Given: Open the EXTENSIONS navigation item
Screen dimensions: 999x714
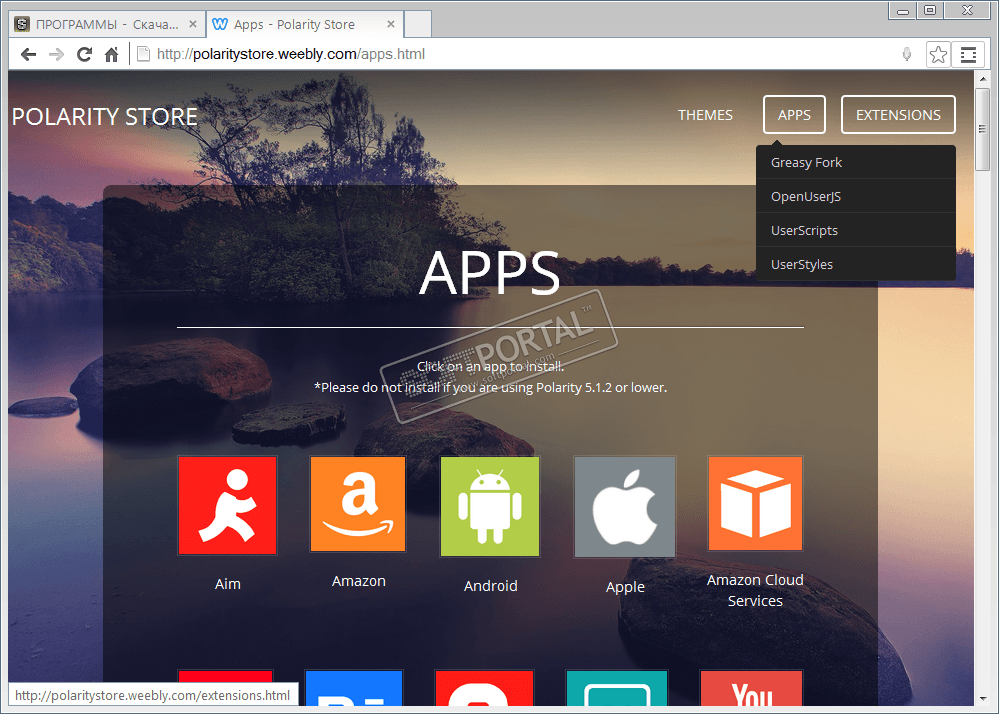Looking at the screenshot, I should [898, 115].
